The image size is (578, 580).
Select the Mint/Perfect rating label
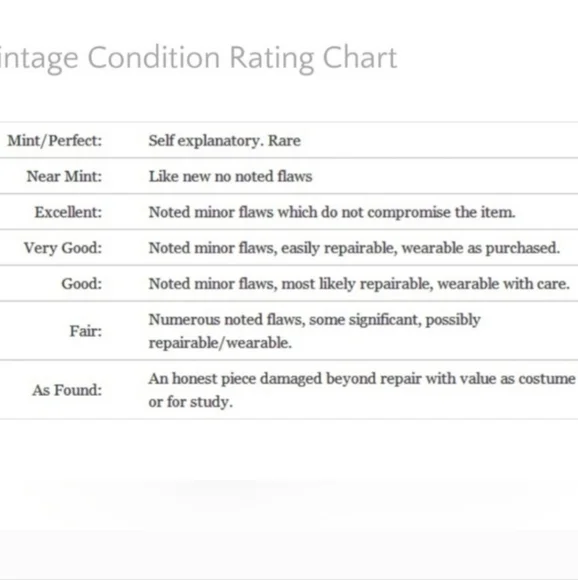coord(55,141)
